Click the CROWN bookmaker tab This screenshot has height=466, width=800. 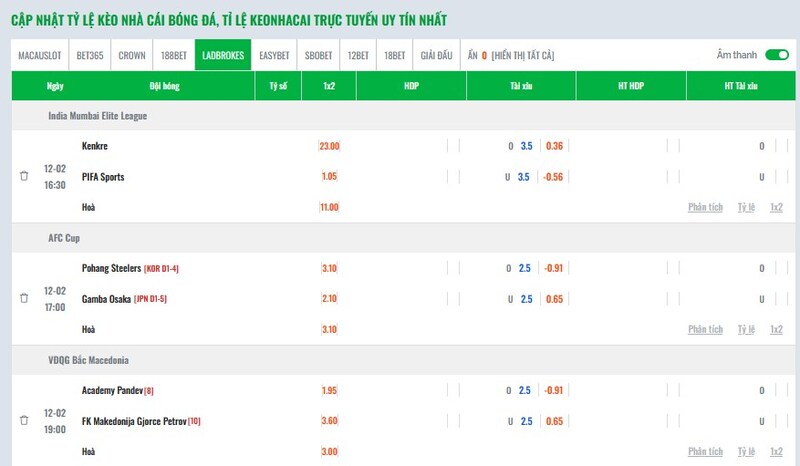(x=132, y=56)
